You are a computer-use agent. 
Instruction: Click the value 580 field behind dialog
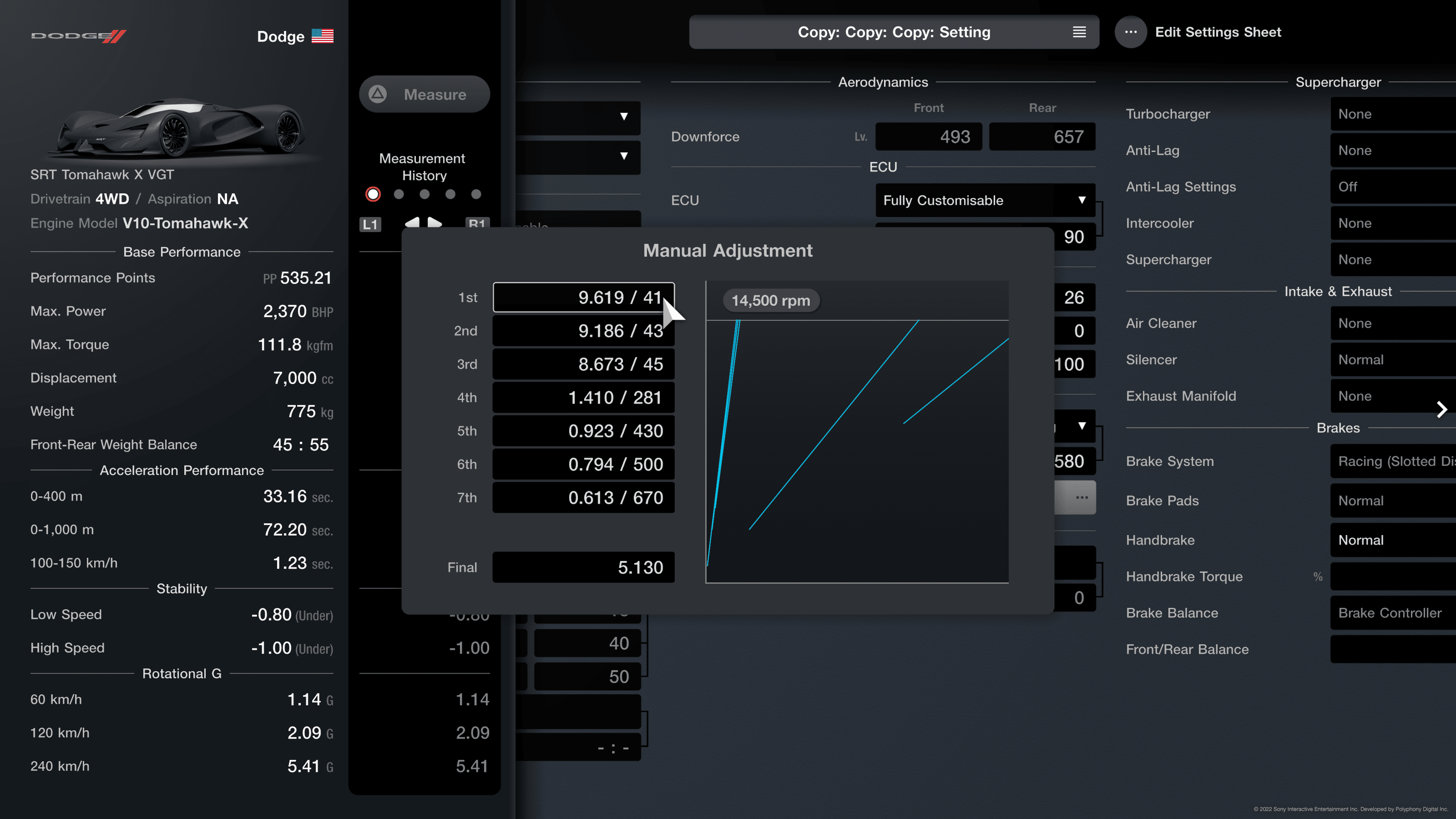(1075, 461)
